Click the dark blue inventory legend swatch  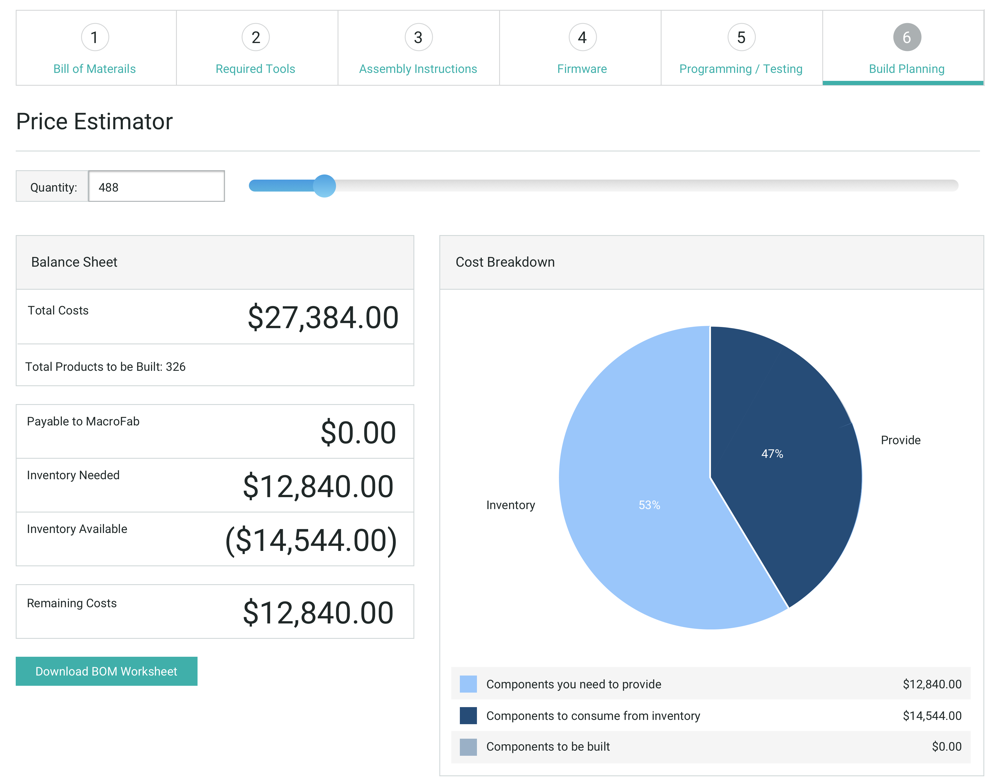tap(468, 716)
